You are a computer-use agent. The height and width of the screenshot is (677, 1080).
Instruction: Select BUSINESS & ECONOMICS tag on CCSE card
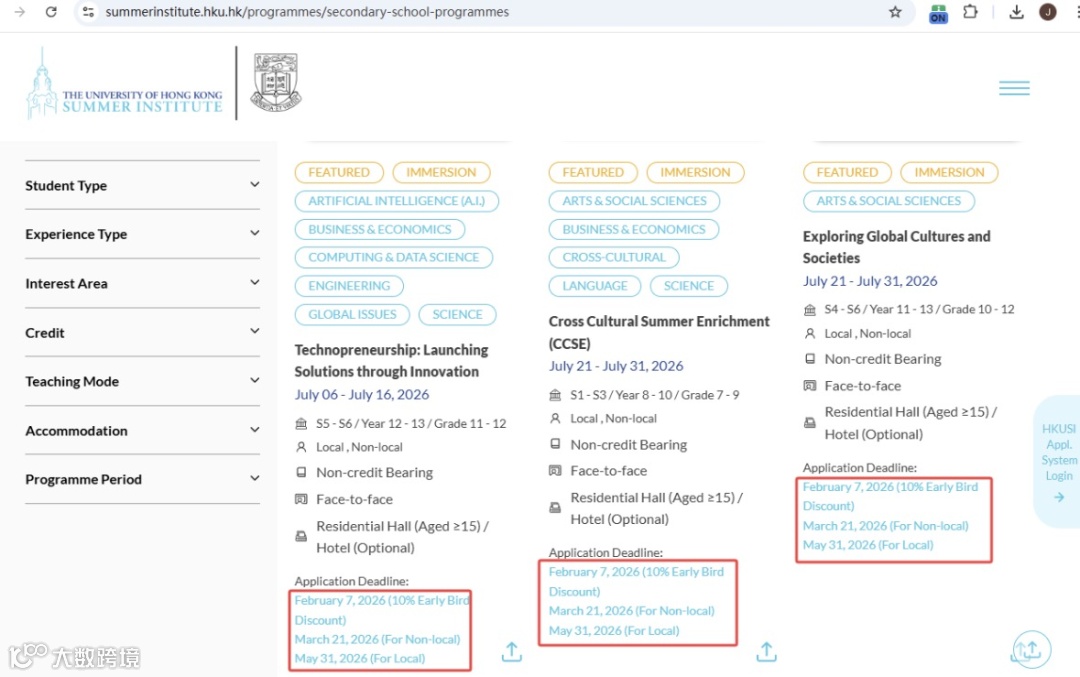(x=634, y=229)
